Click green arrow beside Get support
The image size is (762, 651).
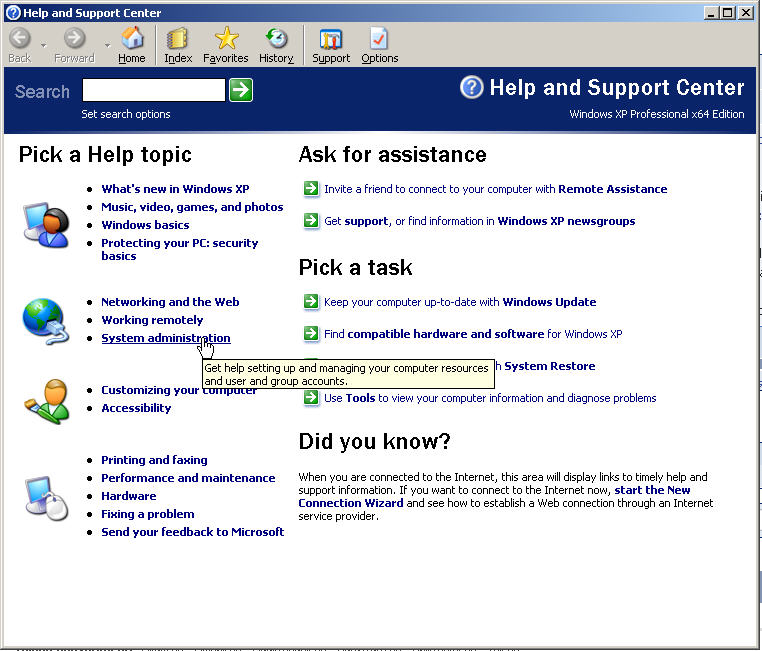311,221
